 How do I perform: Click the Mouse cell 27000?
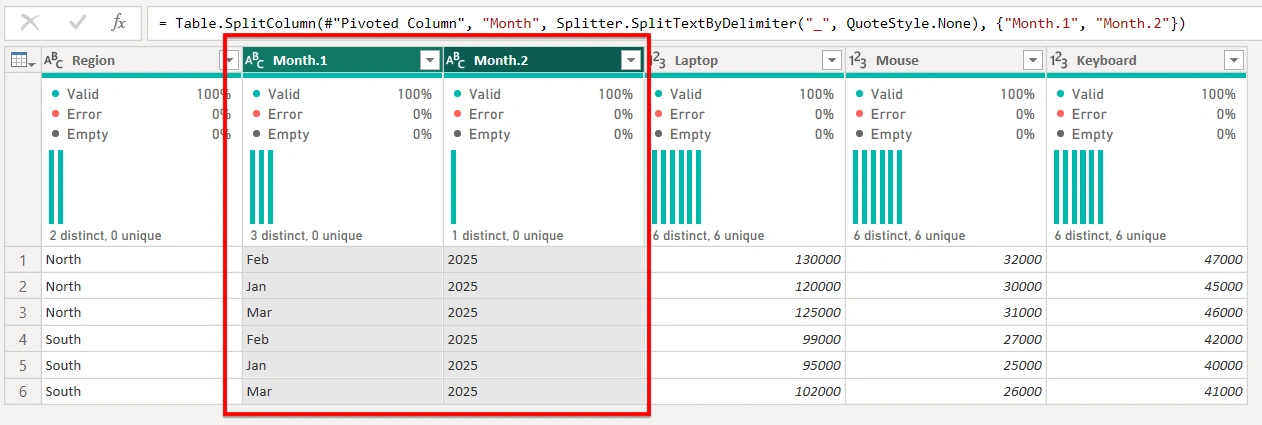coord(945,339)
